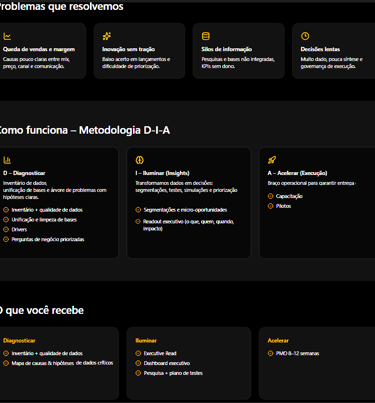Viewport: 375px width, 403px height.
Task: Click the database icon above Silos de informação
Action: (x=206, y=36)
